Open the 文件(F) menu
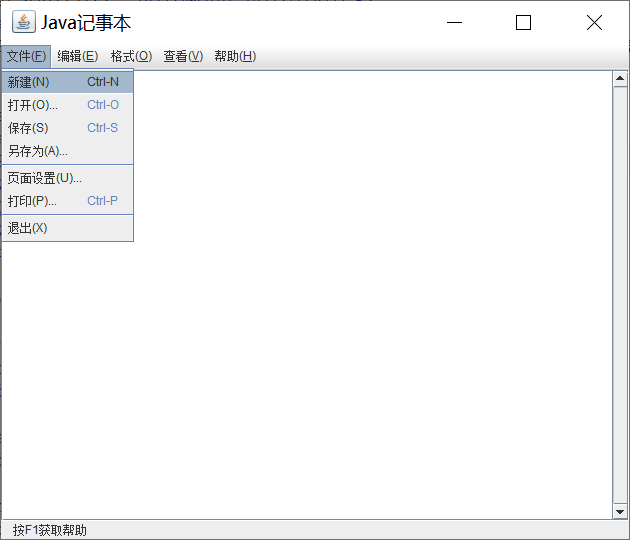The image size is (630, 540). pyautogui.click(x=27, y=56)
